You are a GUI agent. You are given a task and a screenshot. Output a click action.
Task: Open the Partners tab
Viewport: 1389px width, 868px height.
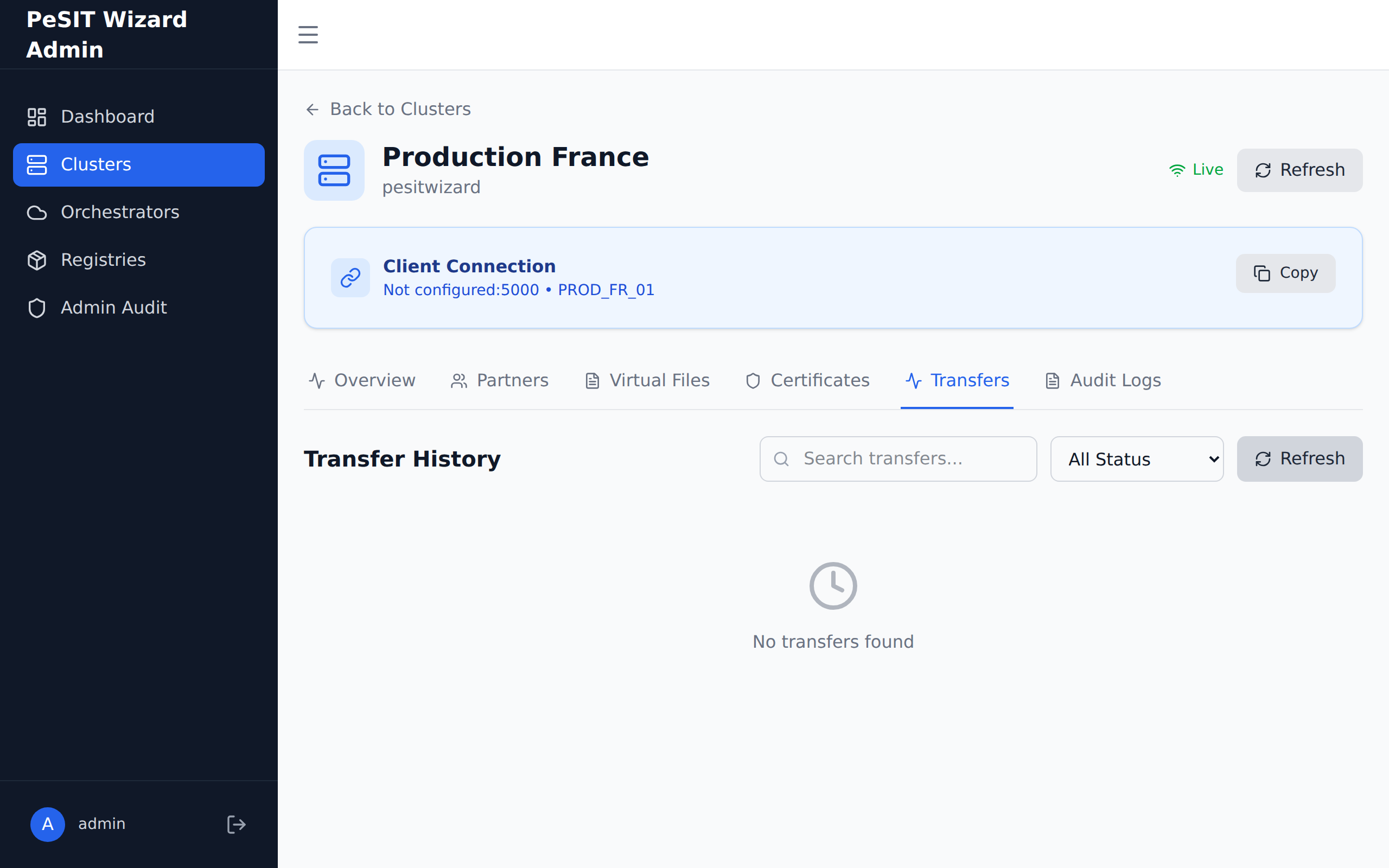(500, 381)
